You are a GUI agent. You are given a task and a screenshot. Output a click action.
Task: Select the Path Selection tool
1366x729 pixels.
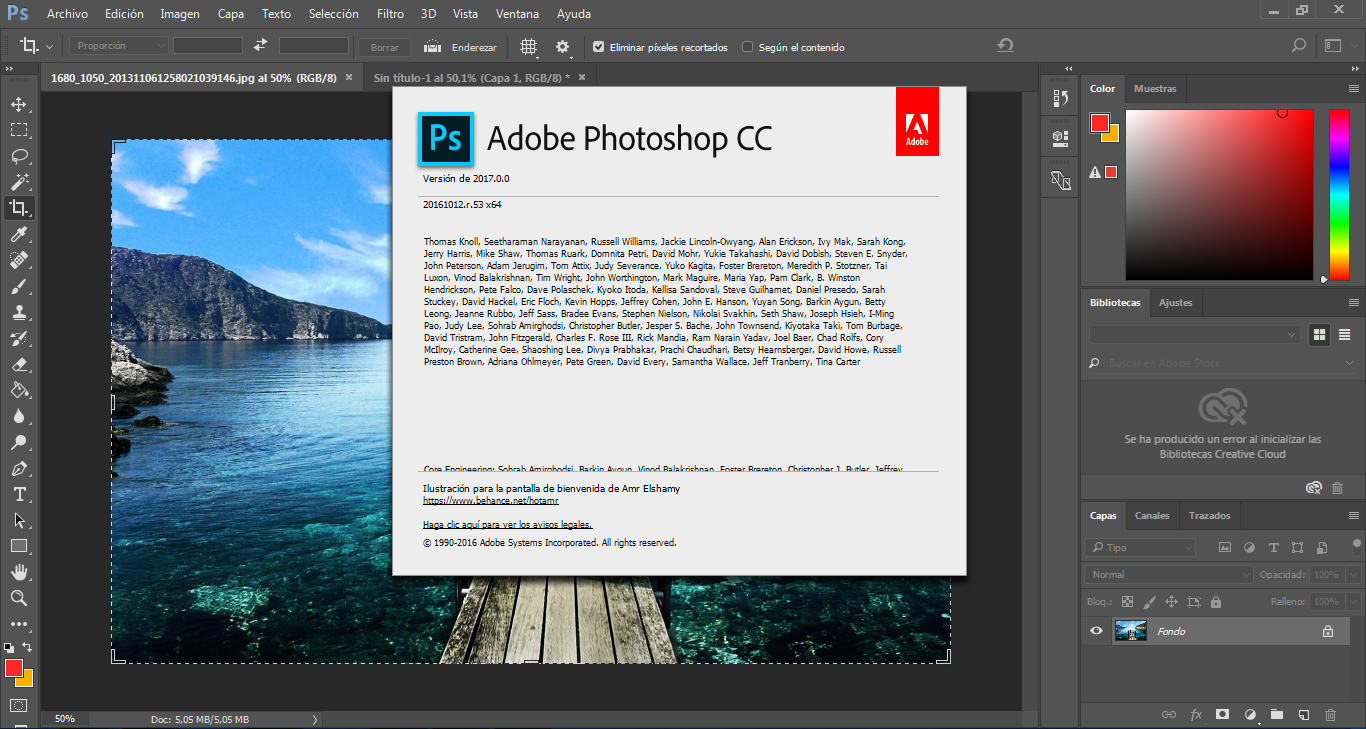point(18,520)
